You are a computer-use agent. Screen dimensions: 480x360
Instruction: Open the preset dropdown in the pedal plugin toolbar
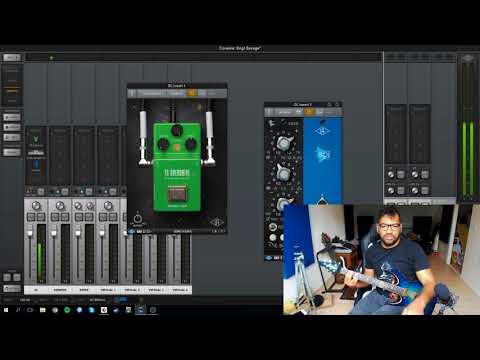[152, 93]
